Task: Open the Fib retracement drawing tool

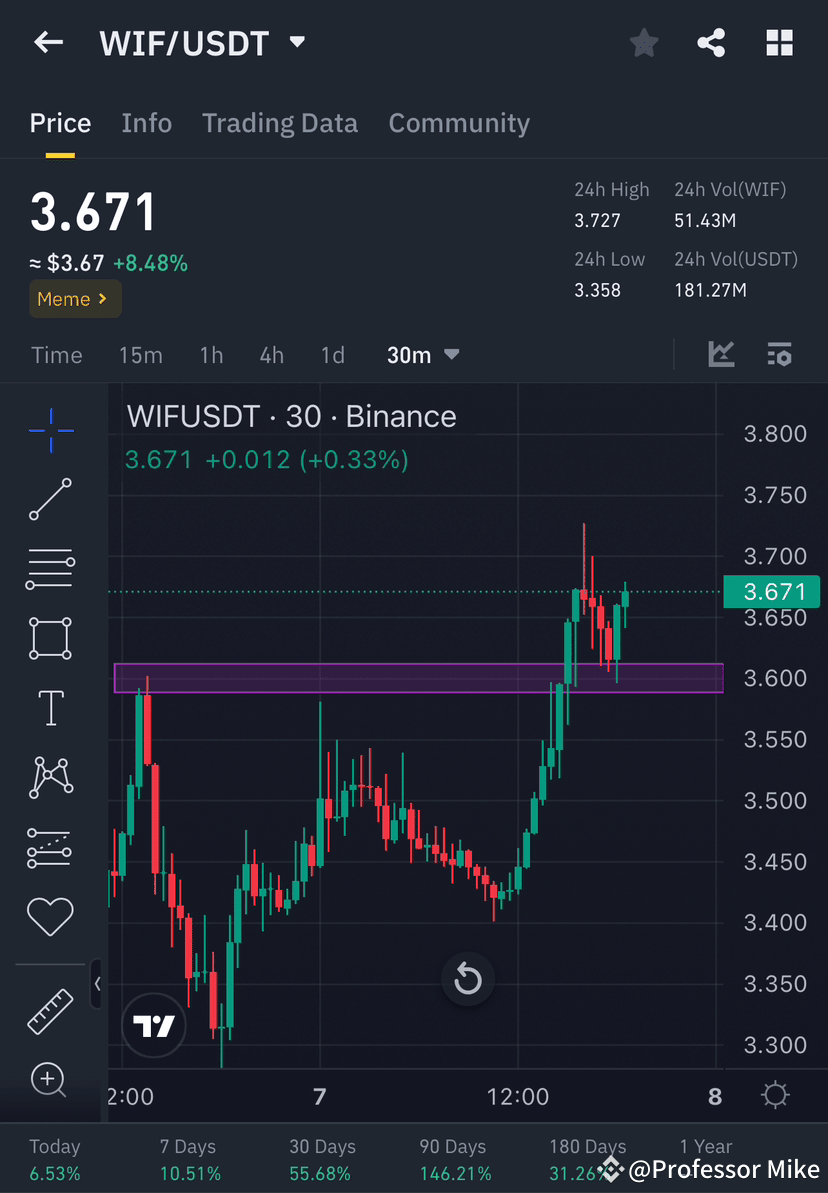Action: point(49,569)
